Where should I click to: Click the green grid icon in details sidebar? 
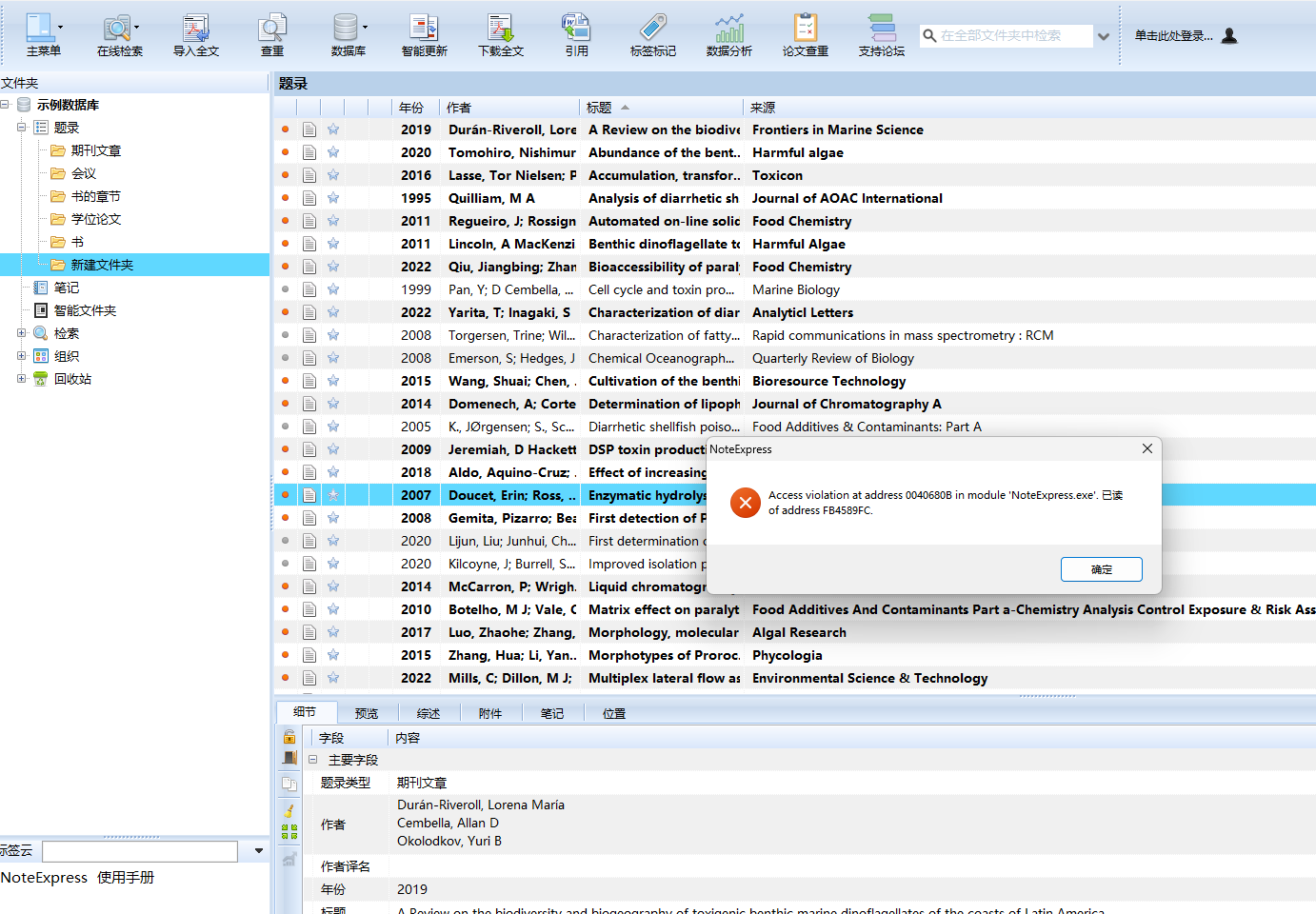(x=289, y=832)
